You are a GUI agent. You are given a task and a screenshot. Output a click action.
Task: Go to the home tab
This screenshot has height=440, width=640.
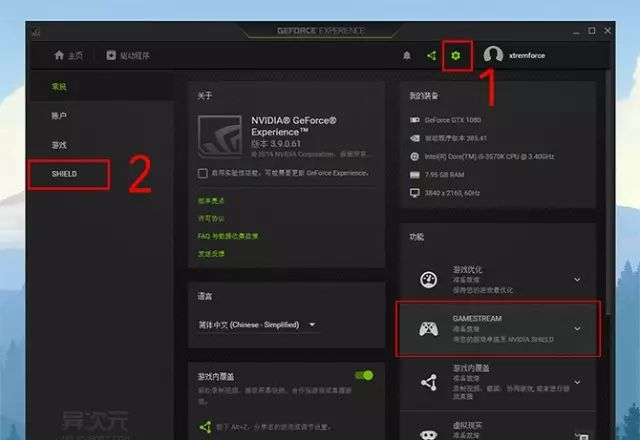68,56
